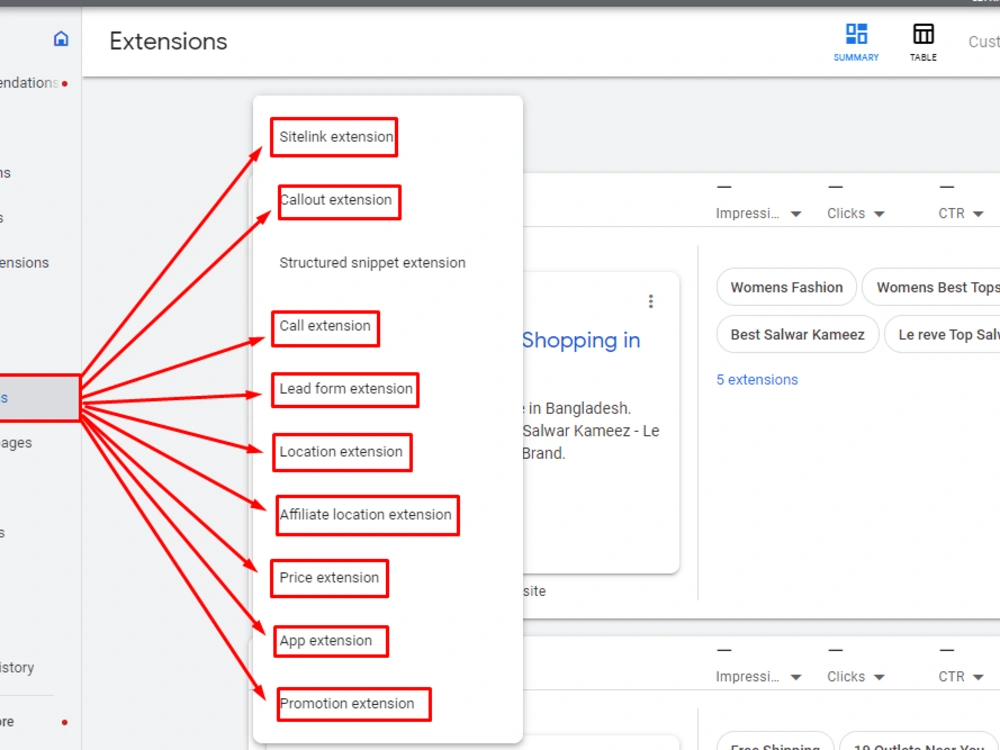Click the Womens Best Tops chip
This screenshot has height=750, width=1000.
tap(932, 287)
